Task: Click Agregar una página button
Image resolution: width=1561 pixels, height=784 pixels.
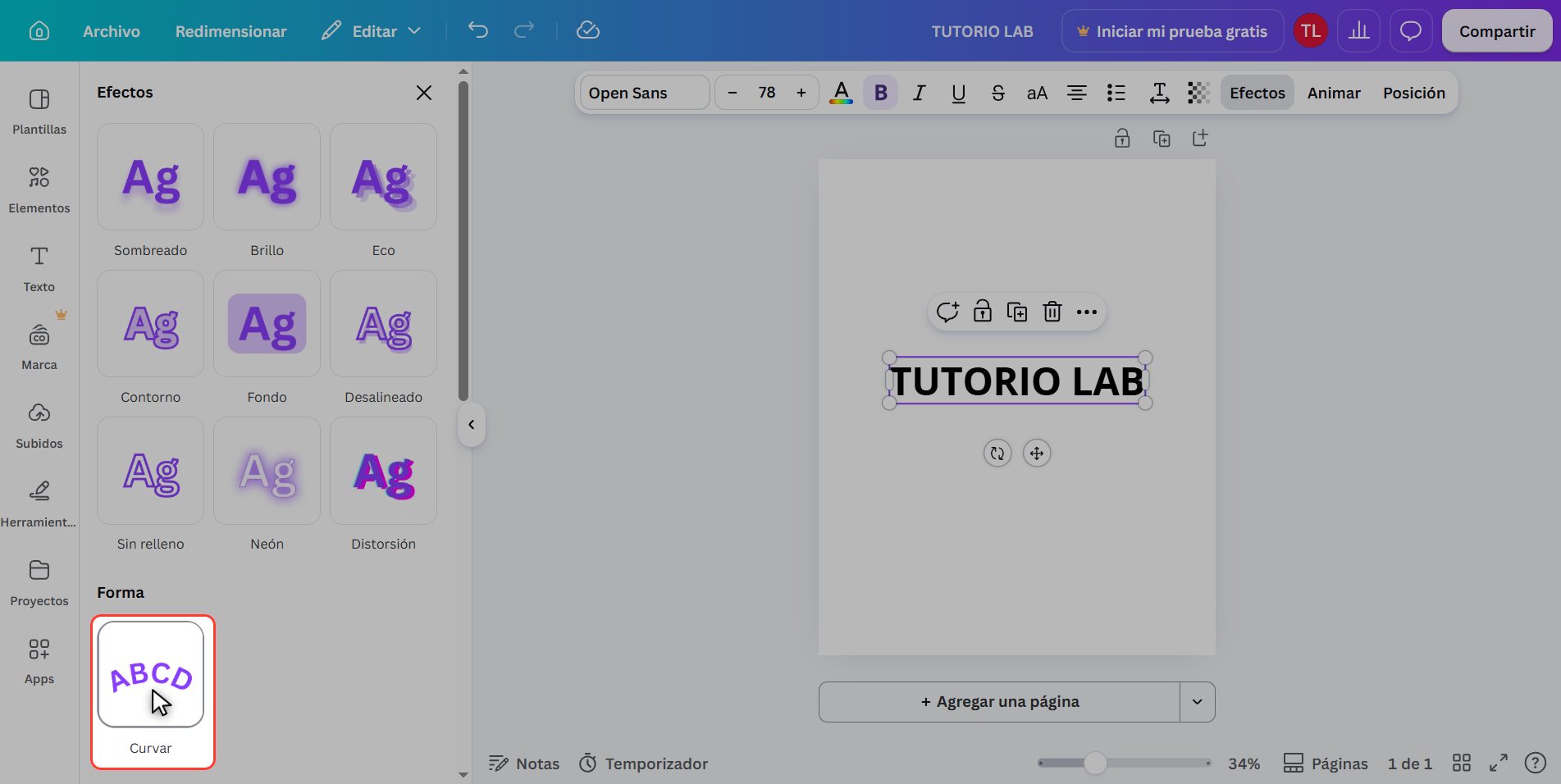Action: coord(999,702)
